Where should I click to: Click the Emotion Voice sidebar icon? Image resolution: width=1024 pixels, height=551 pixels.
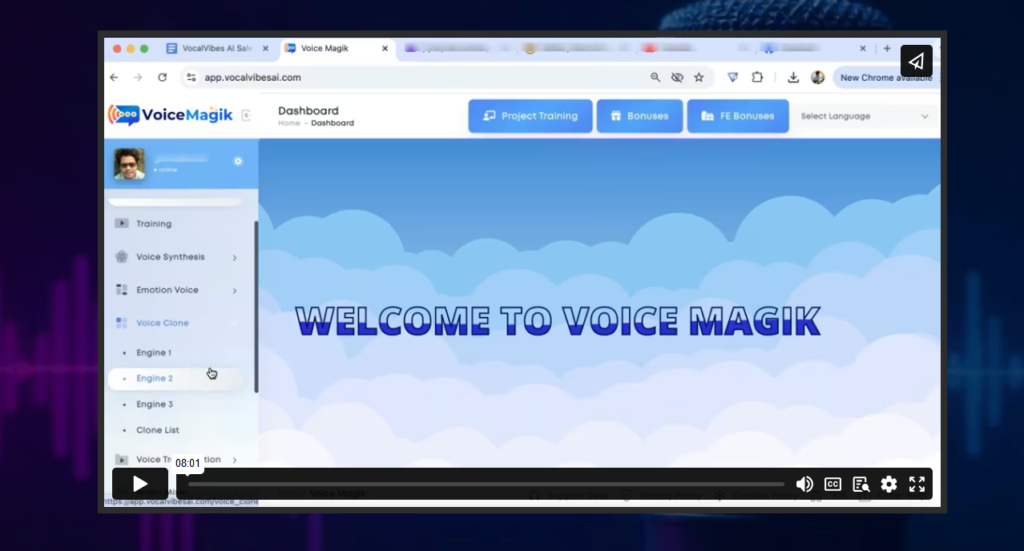pyautogui.click(x=121, y=289)
